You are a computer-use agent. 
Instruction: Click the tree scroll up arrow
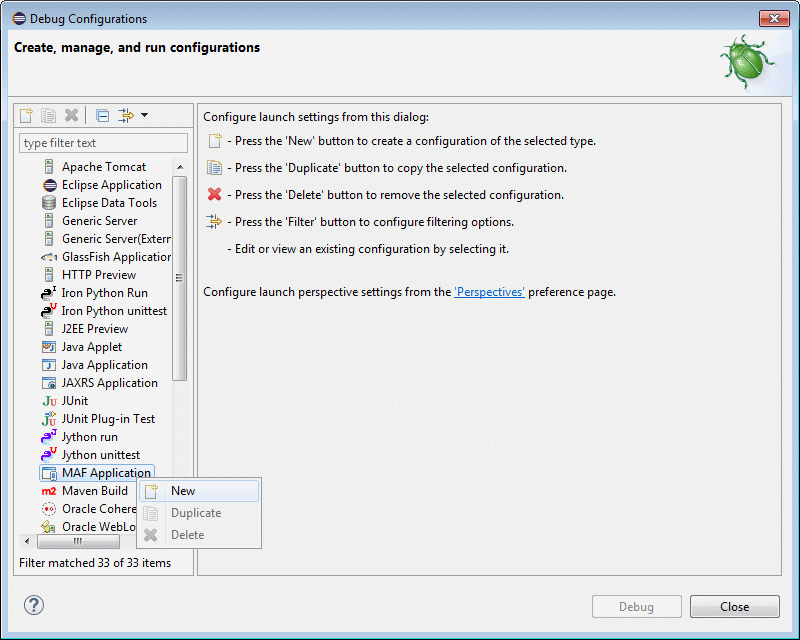pos(180,167)
